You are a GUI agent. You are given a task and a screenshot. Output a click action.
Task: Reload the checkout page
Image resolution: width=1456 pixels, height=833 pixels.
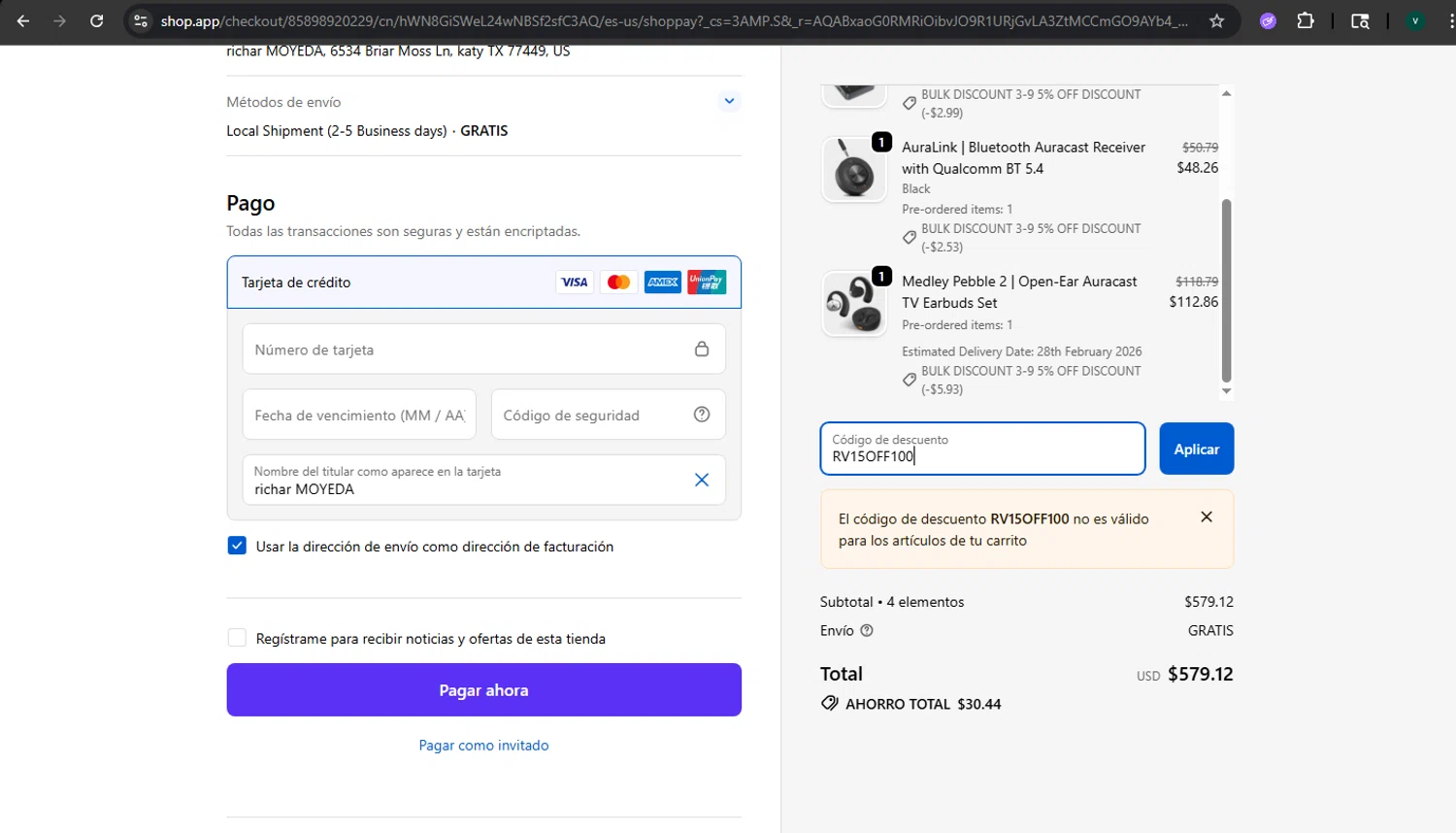point(97,20)
